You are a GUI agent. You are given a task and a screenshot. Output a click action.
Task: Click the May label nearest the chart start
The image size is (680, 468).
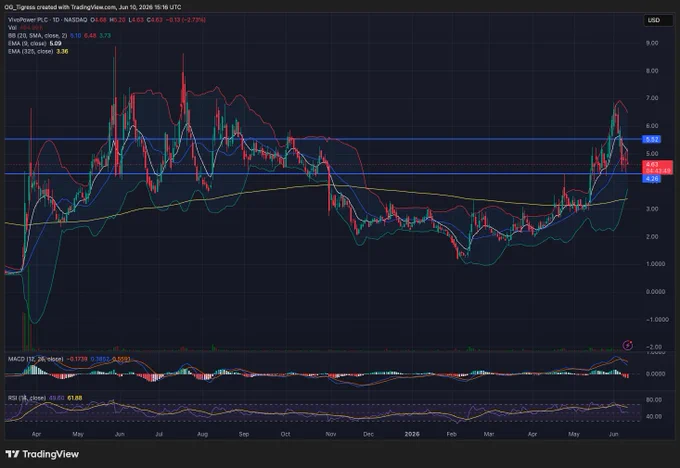pos(78,434)
